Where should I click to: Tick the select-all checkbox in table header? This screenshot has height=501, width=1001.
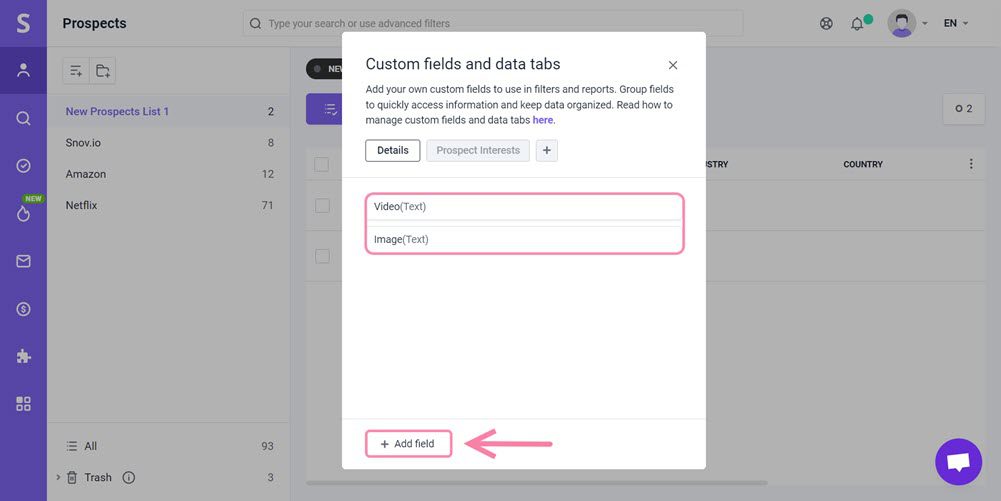click(x=322, y=164)
